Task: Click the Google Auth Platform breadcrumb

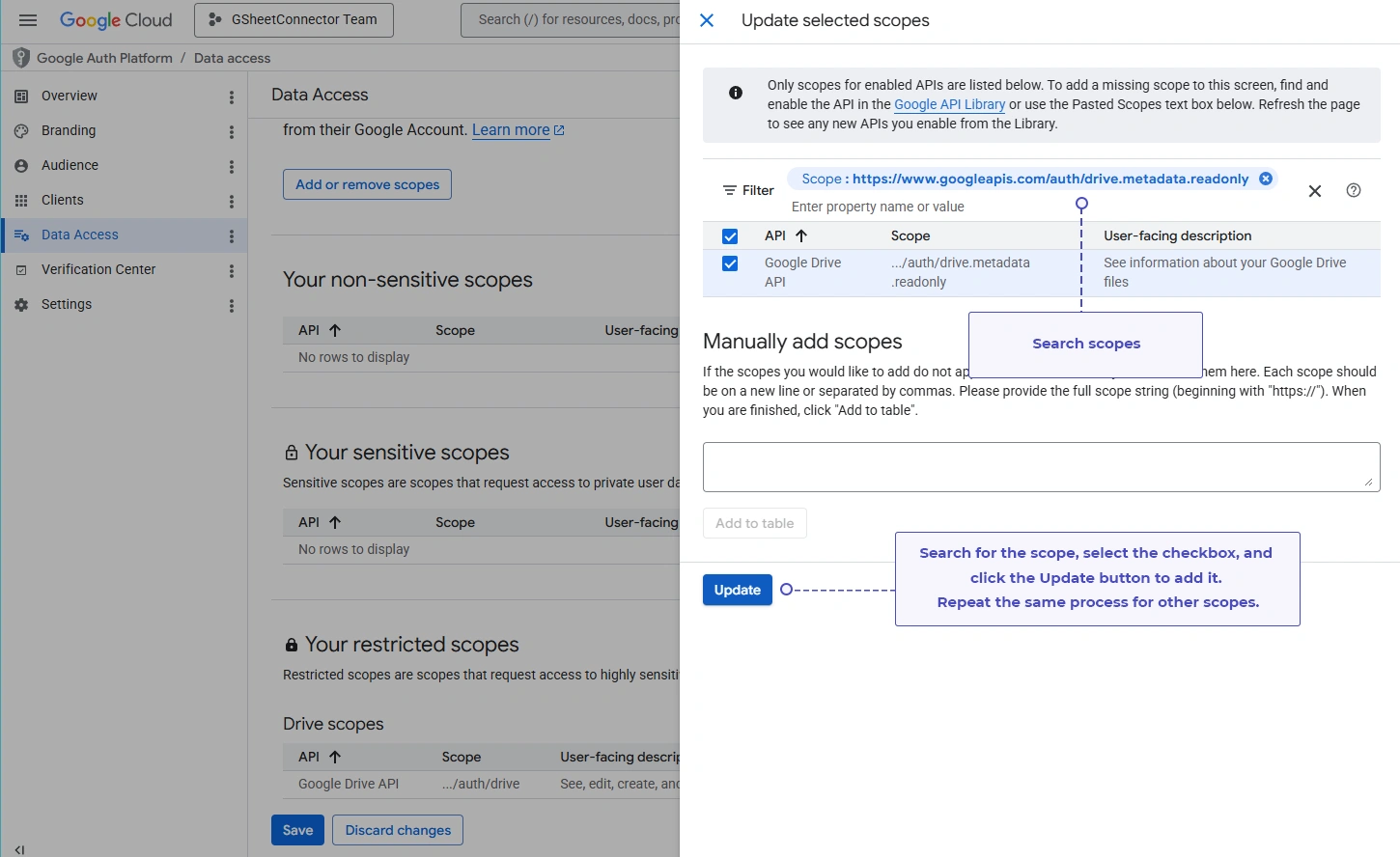Action: (x=104, y=58)
